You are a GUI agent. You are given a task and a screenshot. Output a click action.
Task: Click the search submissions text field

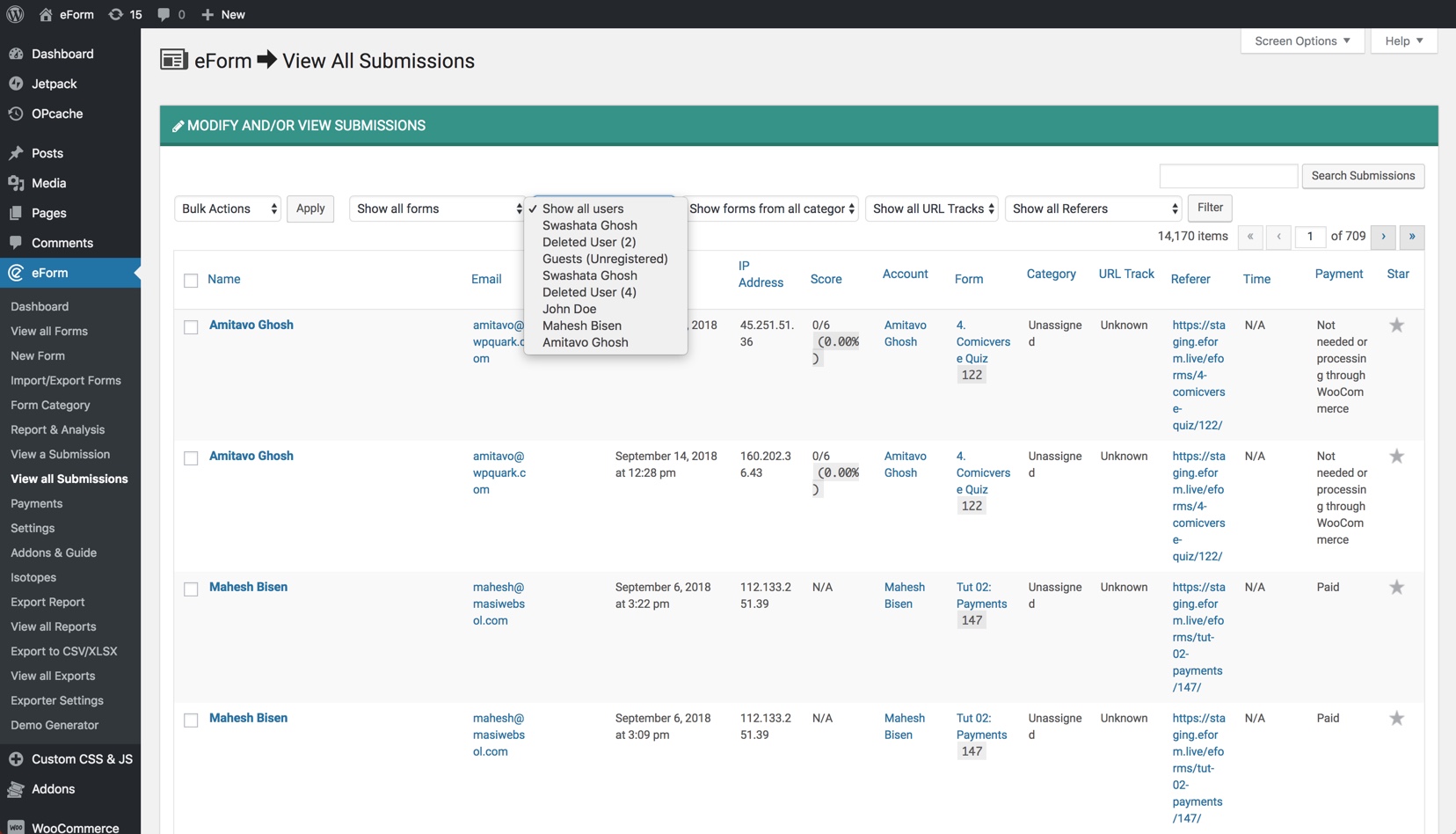pos(1228,176)
